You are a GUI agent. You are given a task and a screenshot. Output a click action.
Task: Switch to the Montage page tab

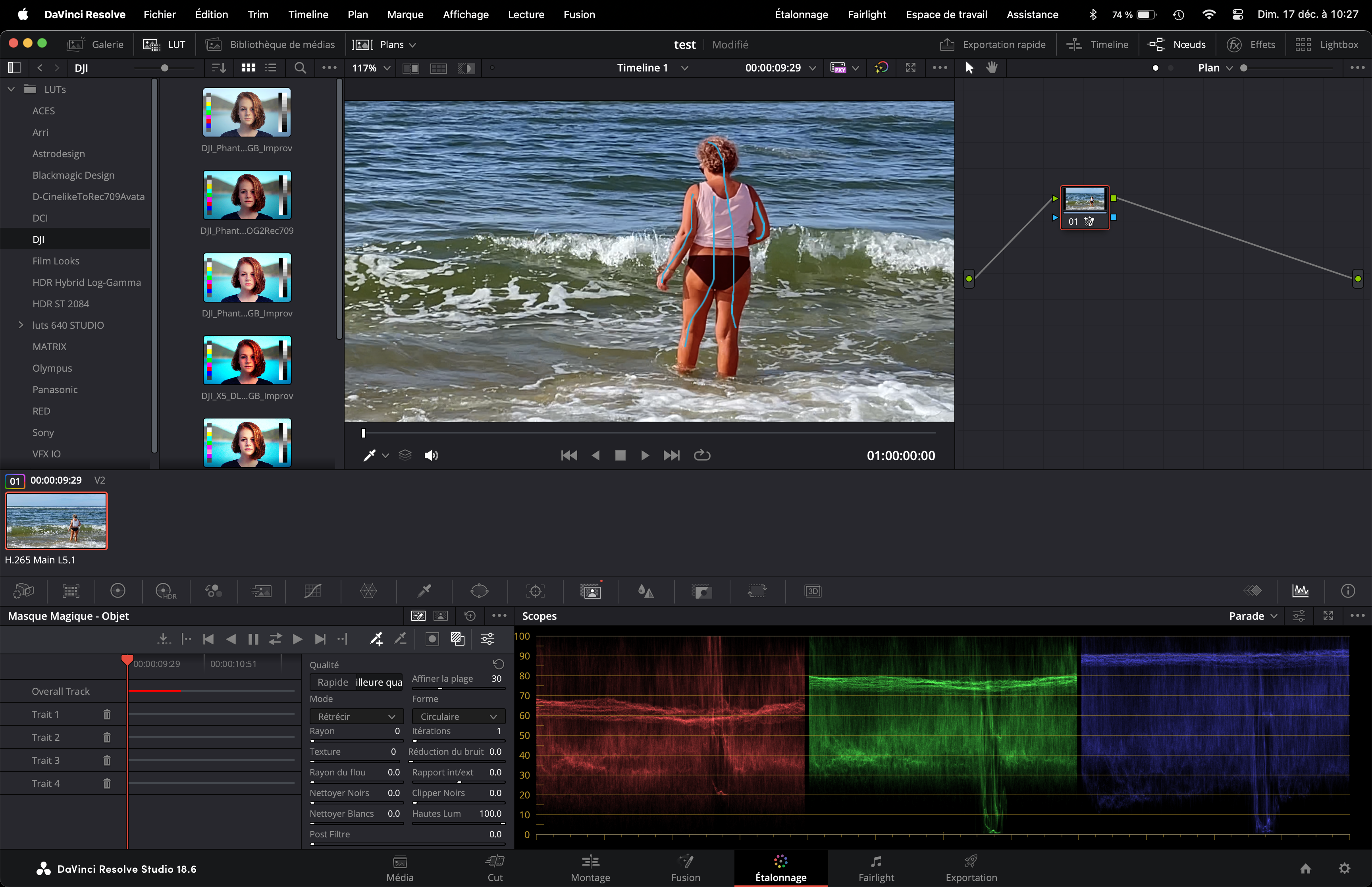590,869
